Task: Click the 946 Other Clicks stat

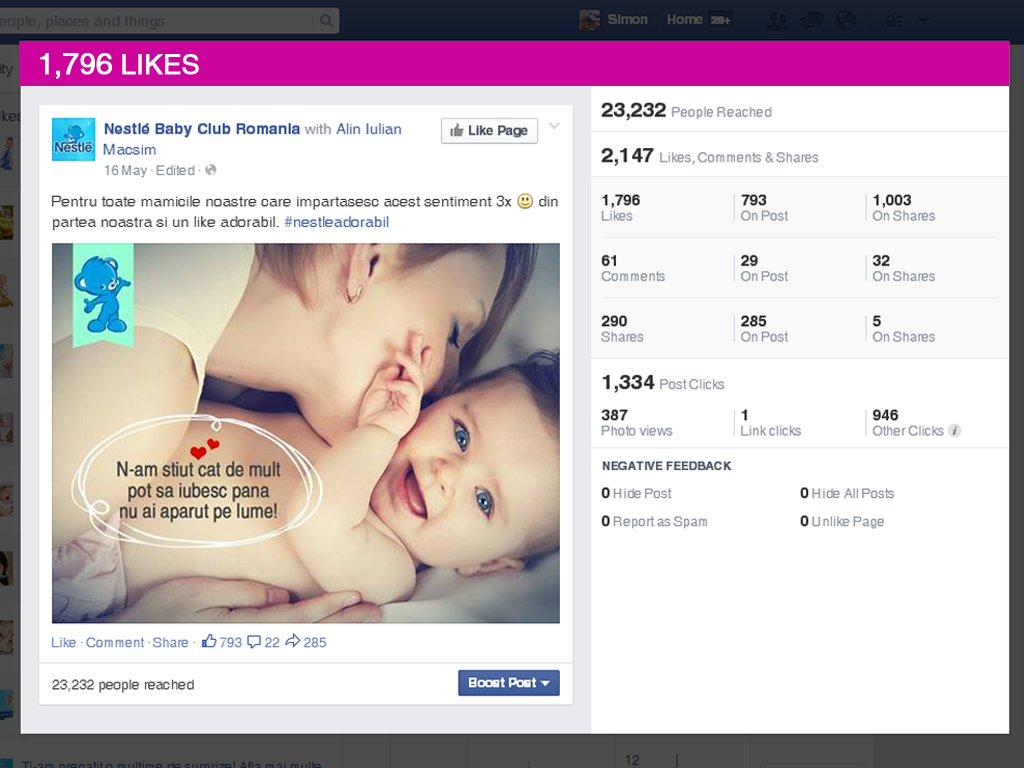Action: (908, 423)
